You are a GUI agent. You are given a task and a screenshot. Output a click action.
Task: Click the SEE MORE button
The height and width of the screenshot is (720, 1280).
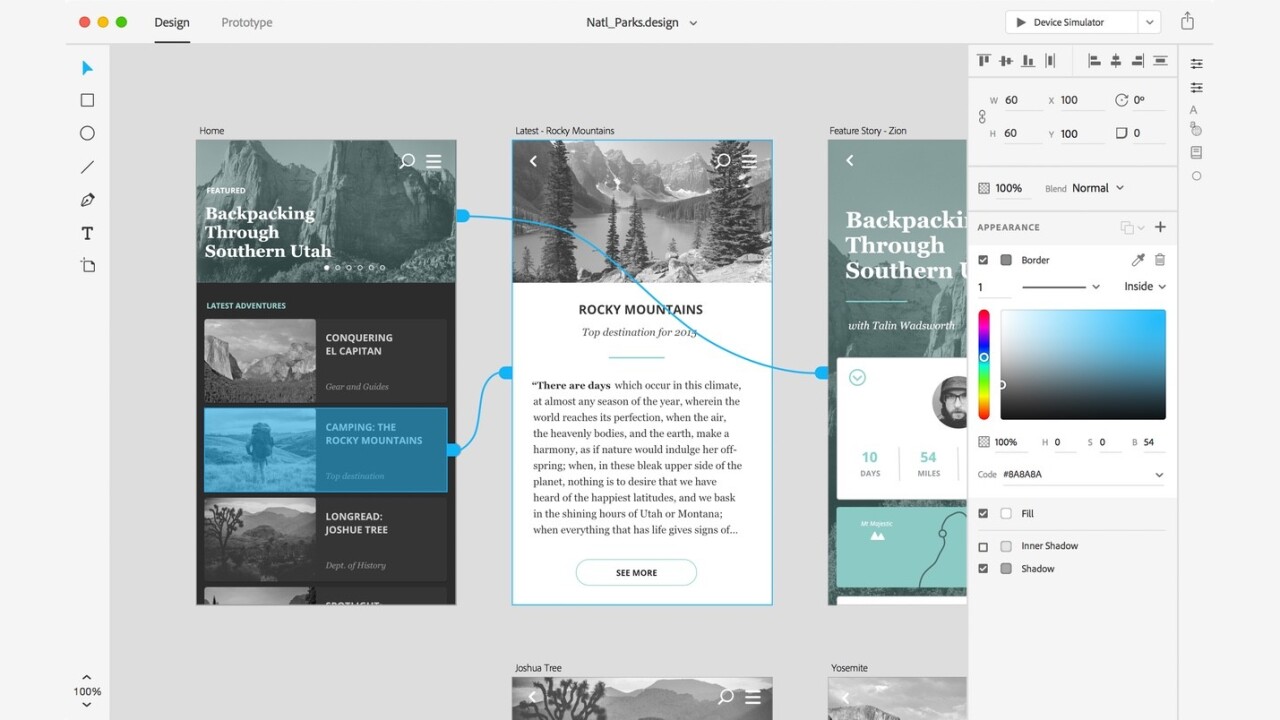click(636, 573)
